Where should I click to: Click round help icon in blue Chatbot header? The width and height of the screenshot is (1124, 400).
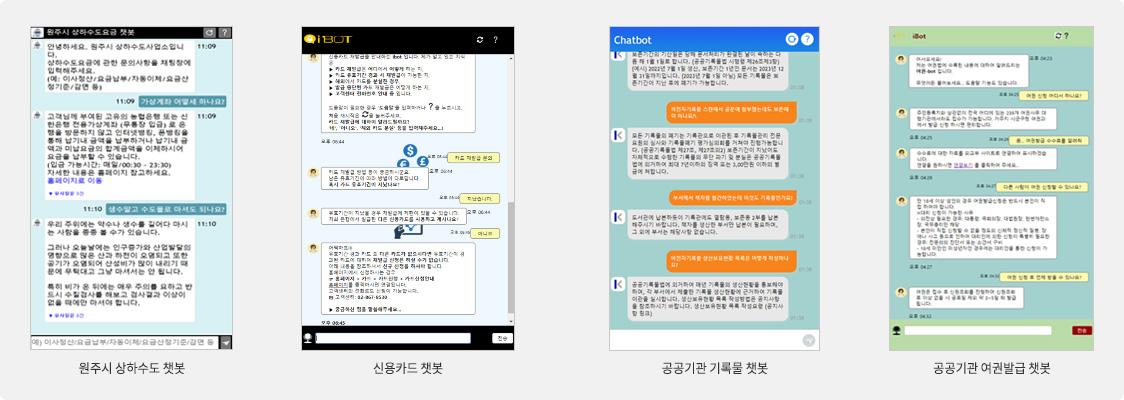point(808,39)
